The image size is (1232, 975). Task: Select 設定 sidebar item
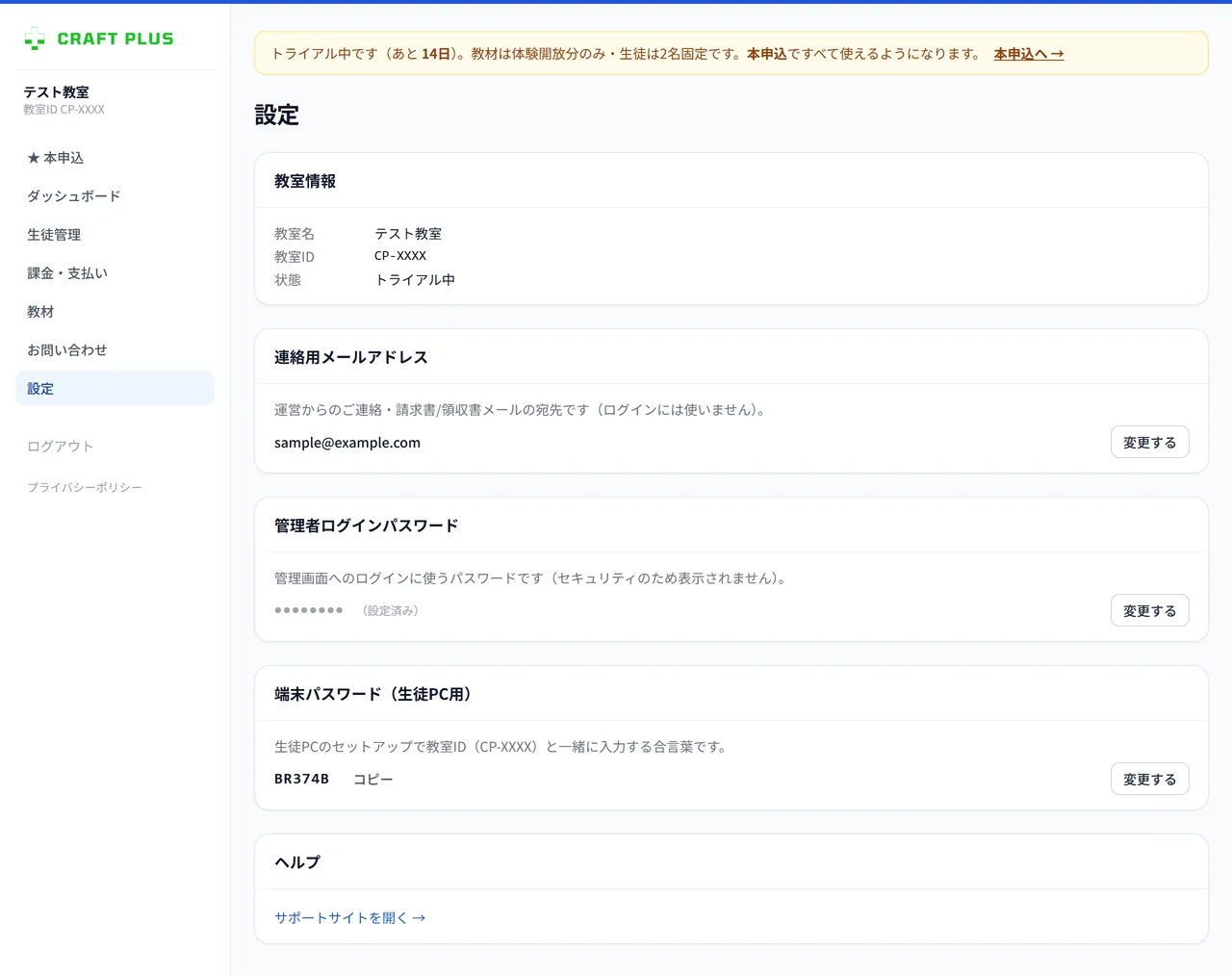coord(115,389)
